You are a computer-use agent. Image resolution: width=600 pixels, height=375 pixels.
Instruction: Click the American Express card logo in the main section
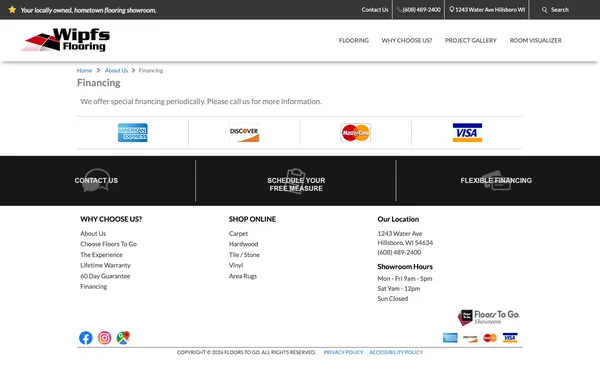(x=133, y=133)
